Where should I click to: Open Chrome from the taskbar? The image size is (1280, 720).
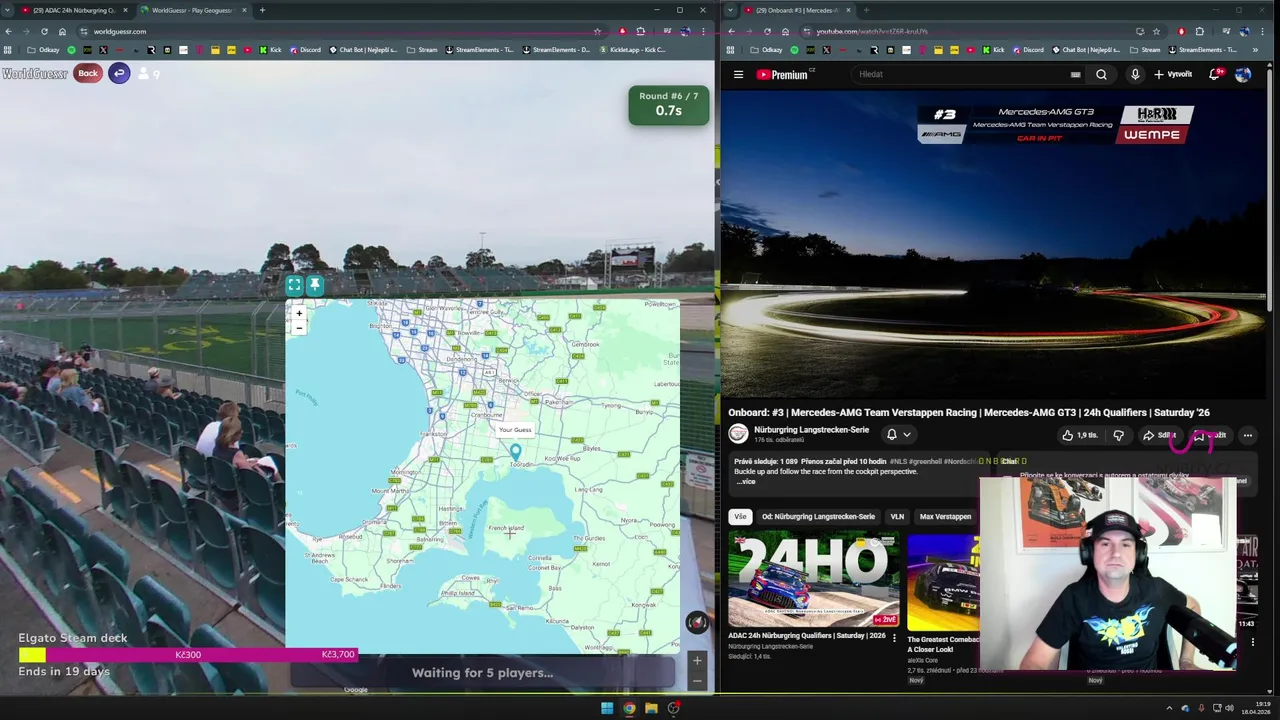(629, 708)
